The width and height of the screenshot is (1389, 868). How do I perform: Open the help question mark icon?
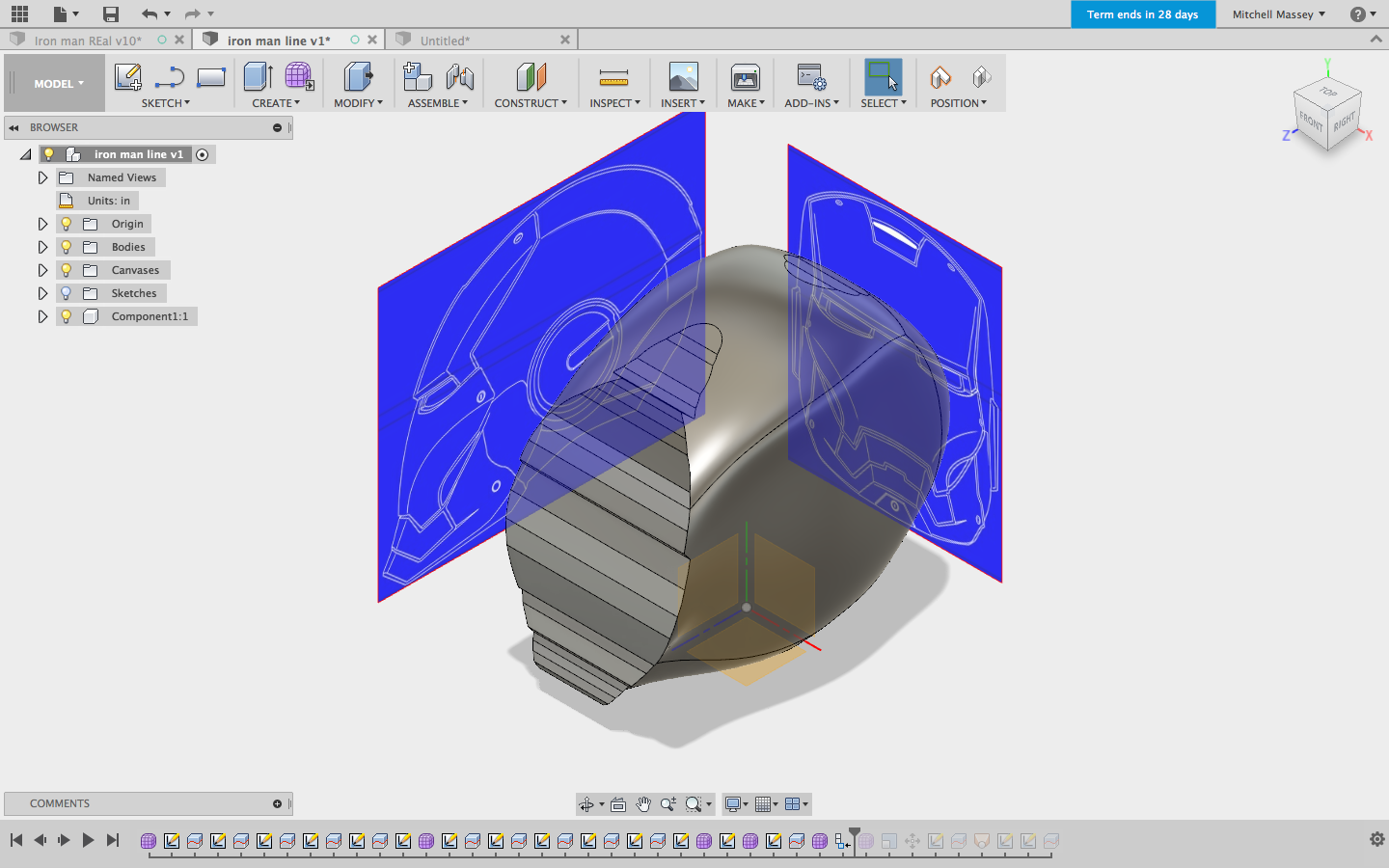pos(1358,14)
